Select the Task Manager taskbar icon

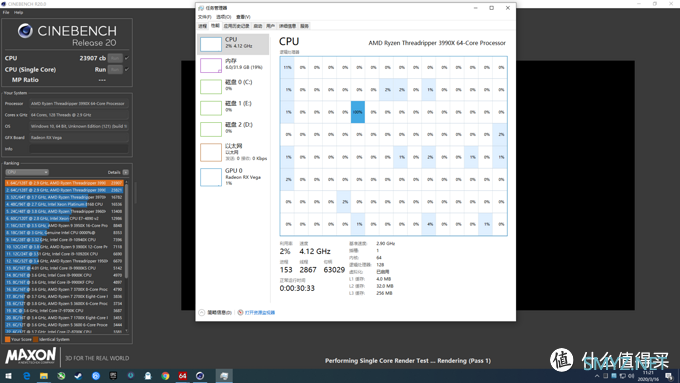224,376
